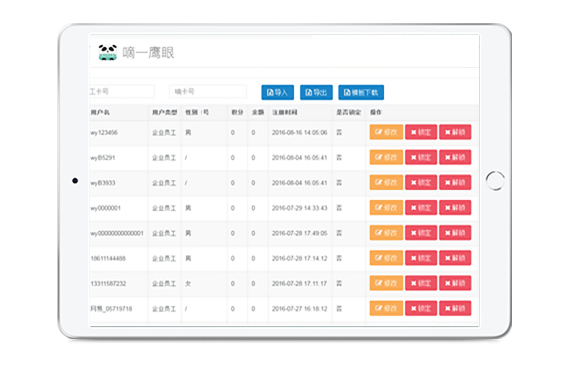
Task: Click the blue 导入 import button
Action: click(x=277, y=92)
